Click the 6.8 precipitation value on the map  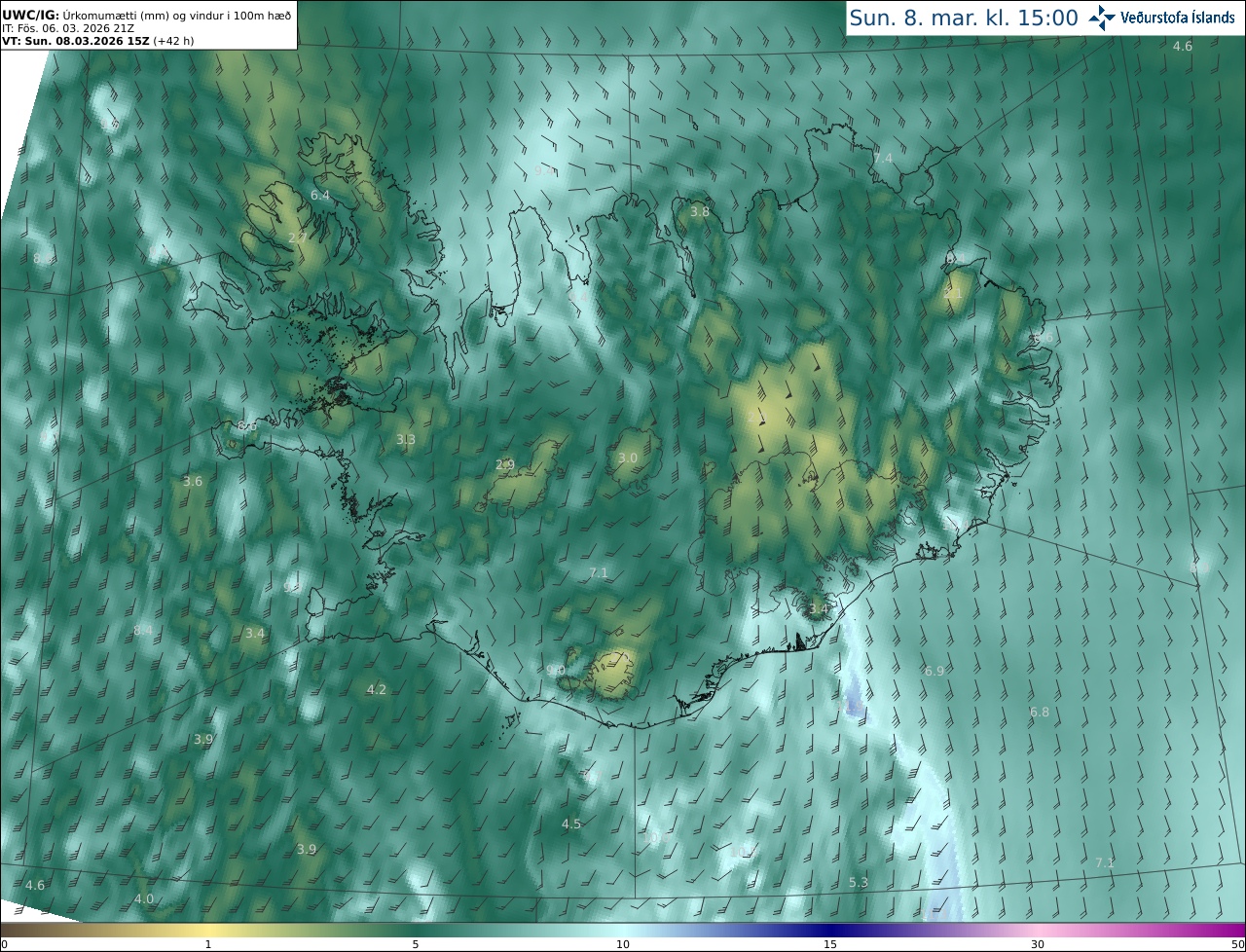1040,712
